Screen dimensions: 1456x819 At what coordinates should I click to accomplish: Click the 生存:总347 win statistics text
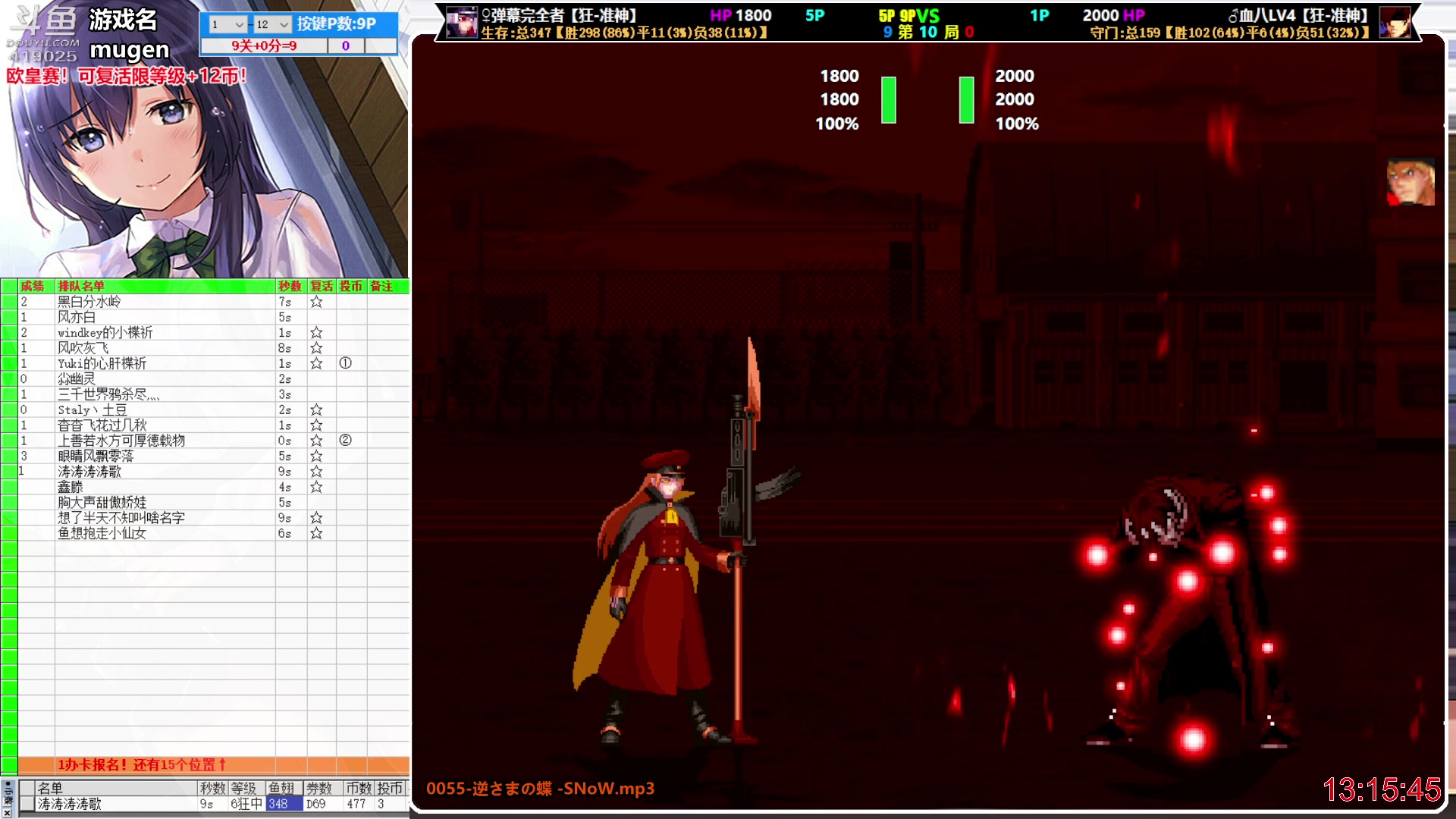[x=624, y=33]
